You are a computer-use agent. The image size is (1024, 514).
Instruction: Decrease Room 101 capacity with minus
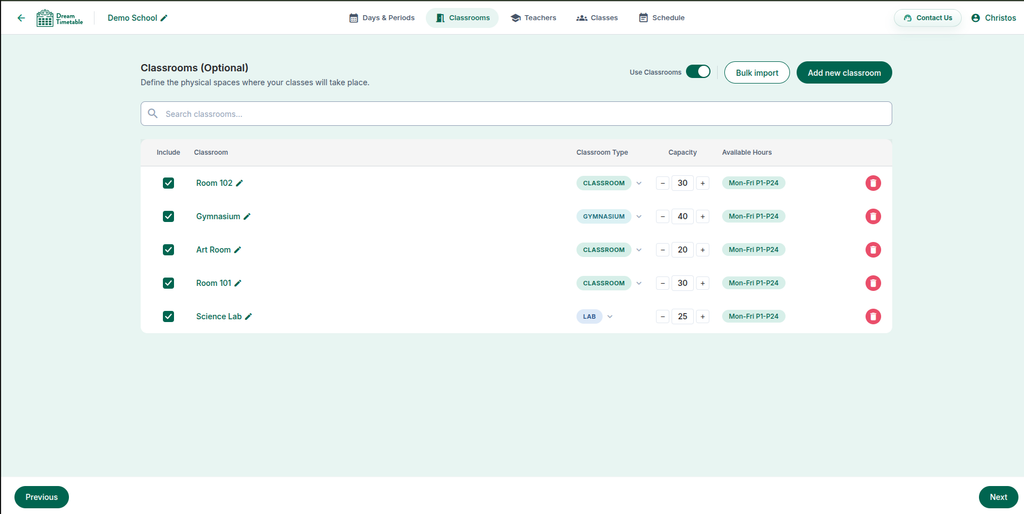coord(662,283)
